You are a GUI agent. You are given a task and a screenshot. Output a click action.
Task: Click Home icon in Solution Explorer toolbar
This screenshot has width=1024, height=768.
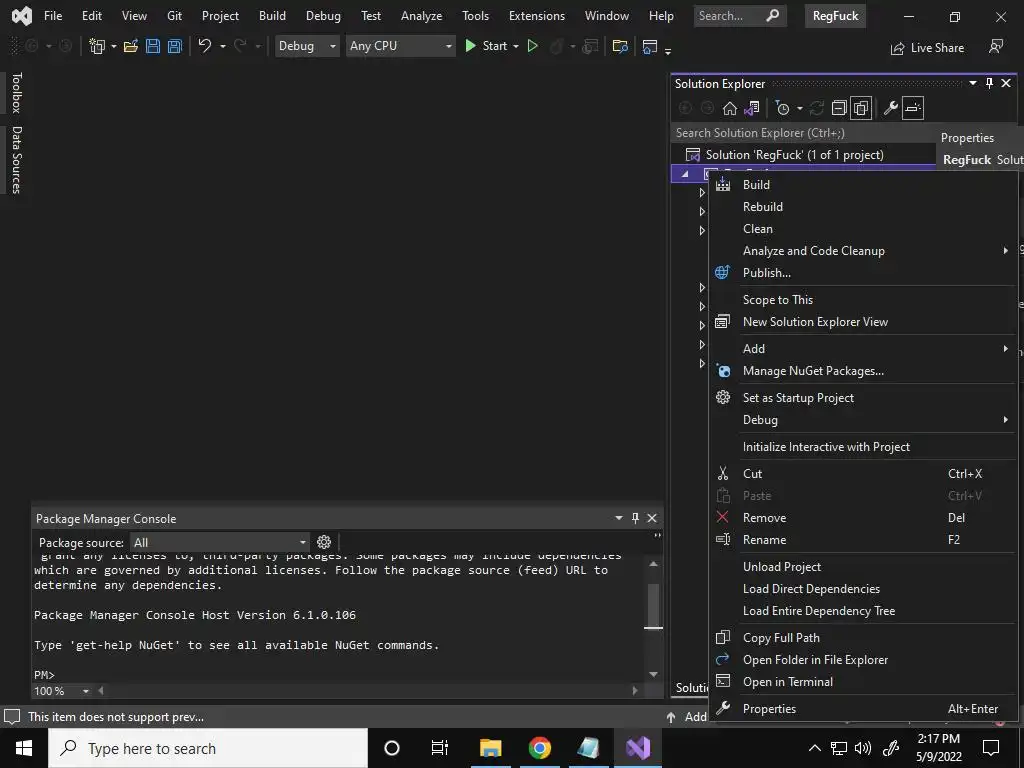pyautogui.click(x=729, y=108)
